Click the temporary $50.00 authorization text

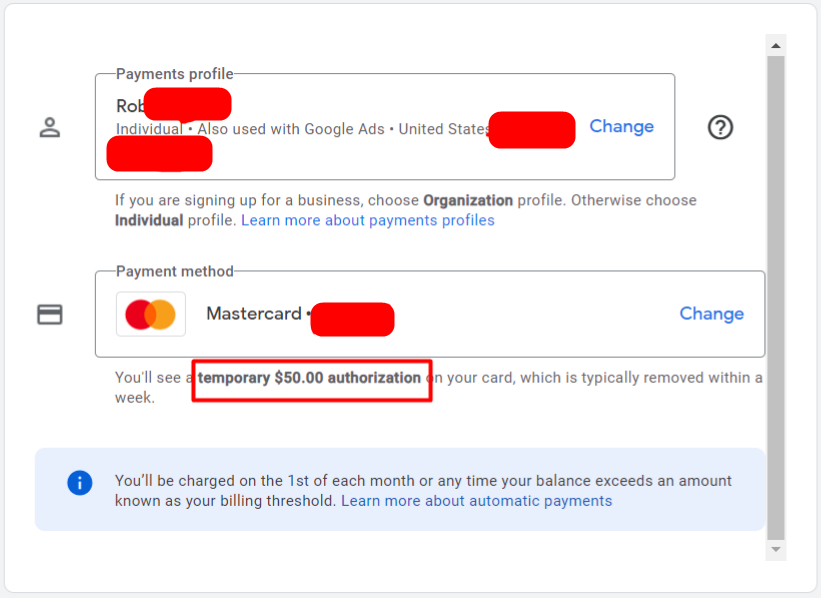(x=309, y=378)
